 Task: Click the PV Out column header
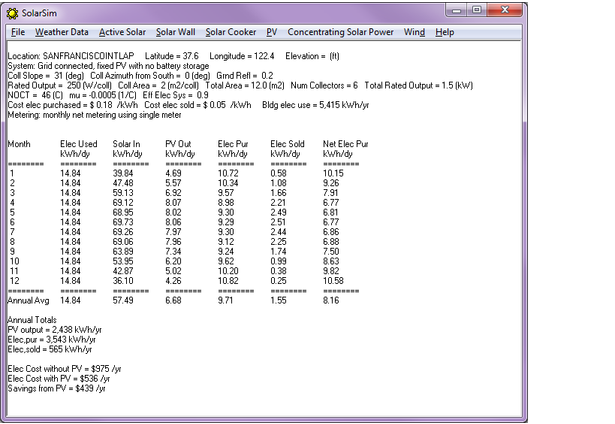pos(178,144)
